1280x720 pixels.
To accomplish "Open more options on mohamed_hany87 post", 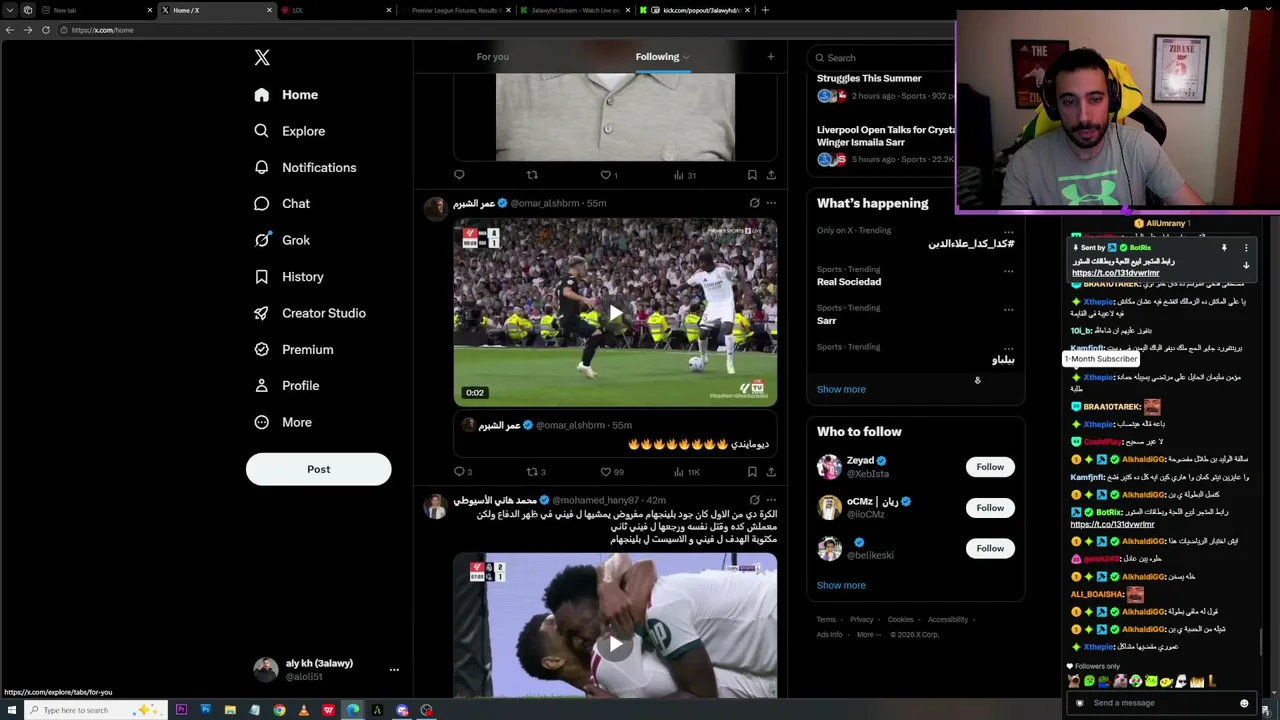I will [771, 500].
